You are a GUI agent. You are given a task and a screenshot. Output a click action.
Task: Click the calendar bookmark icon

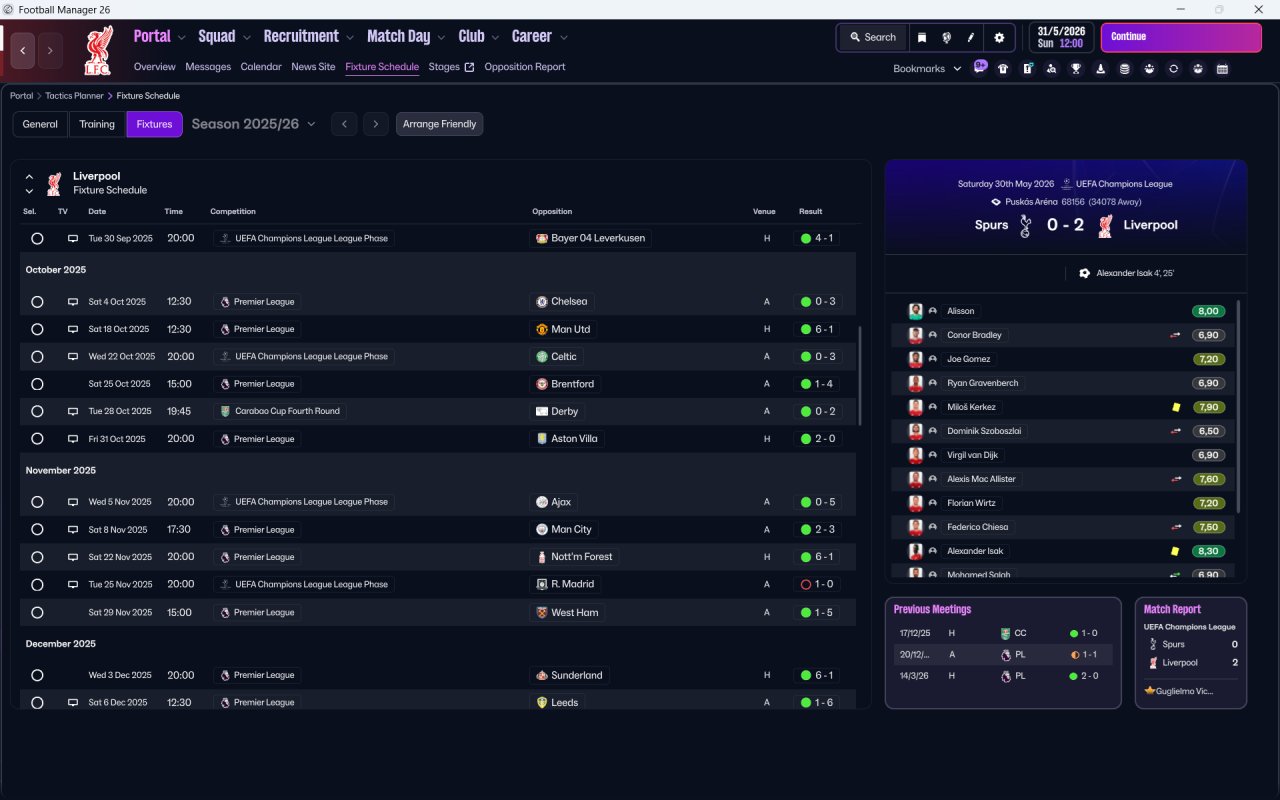[1222, 69]
